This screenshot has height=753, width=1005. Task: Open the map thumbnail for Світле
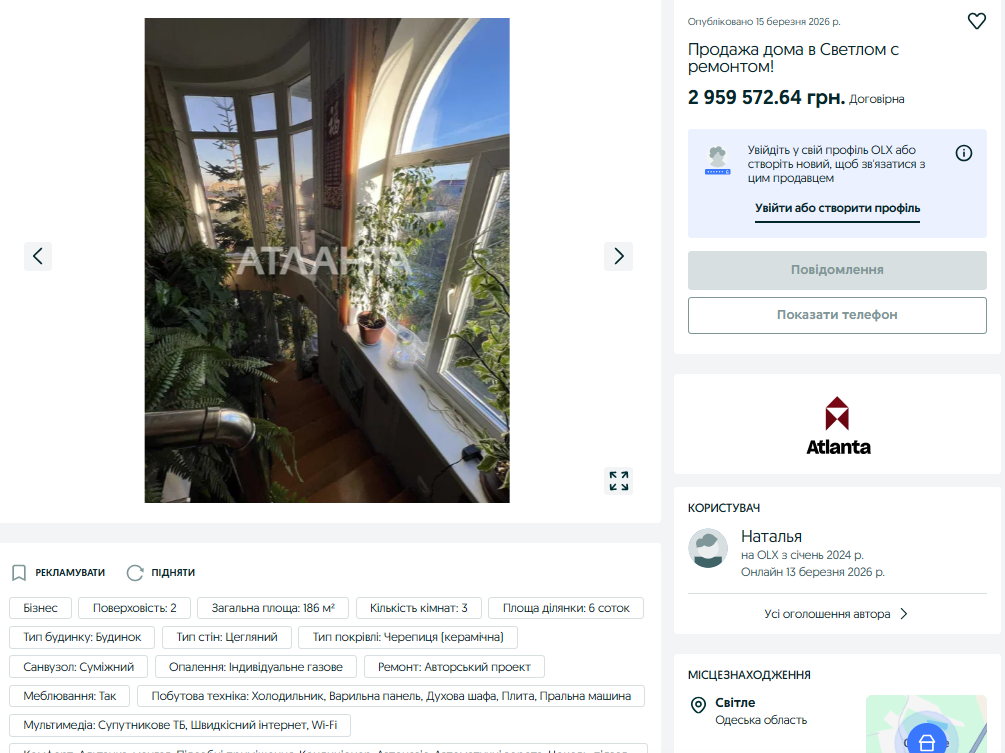pos(926,724)
